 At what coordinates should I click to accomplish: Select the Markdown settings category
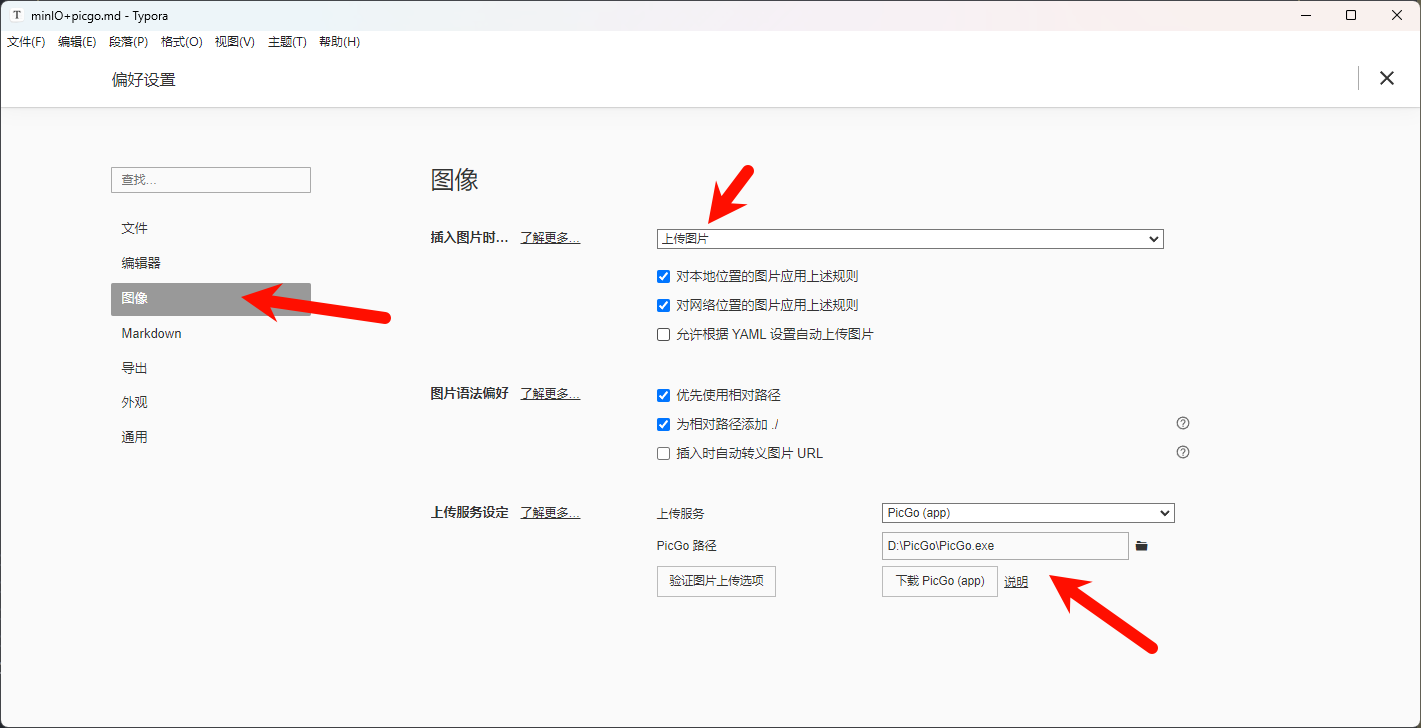tap(152, 333)
